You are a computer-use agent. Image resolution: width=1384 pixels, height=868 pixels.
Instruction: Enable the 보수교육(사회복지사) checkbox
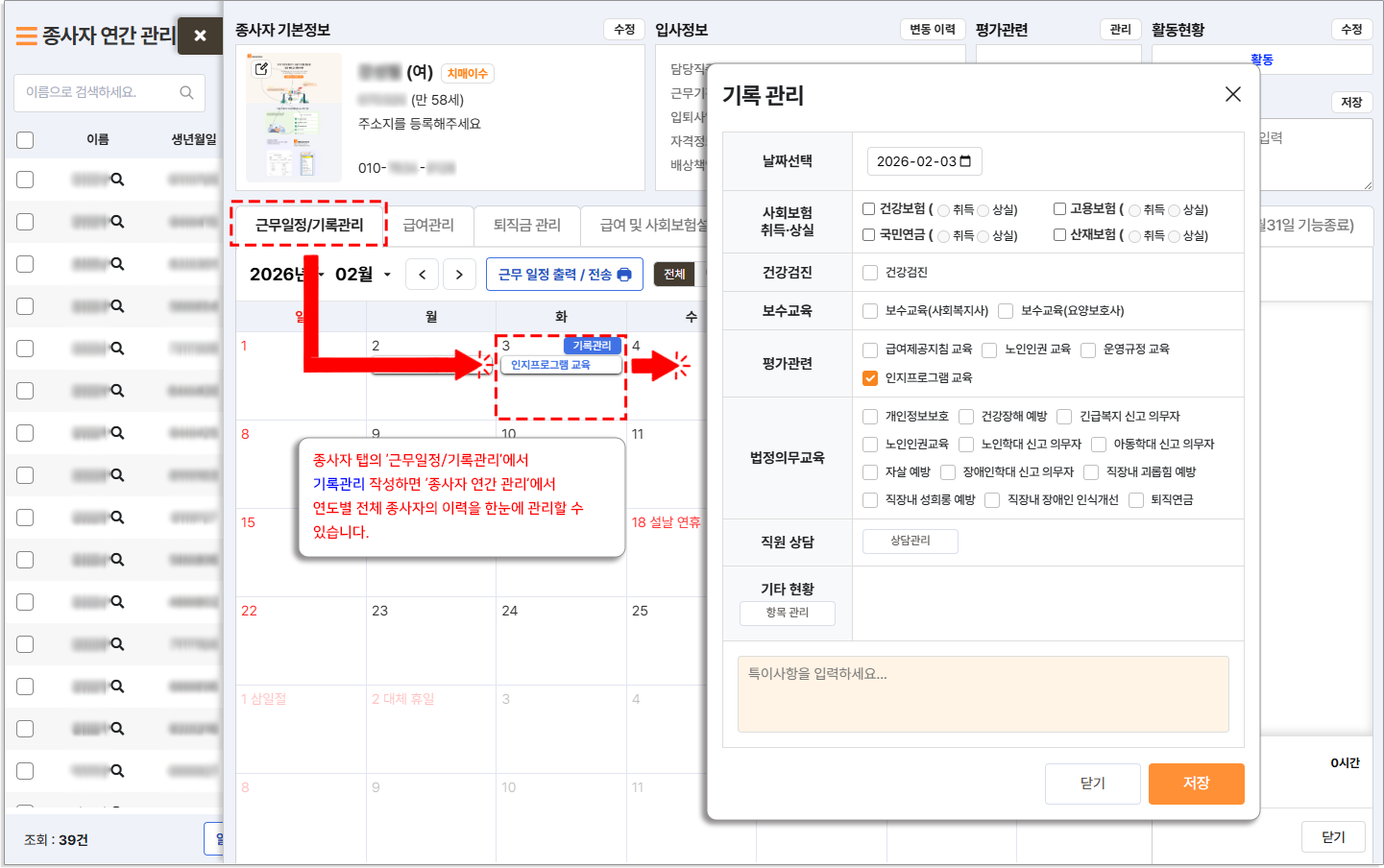870,311
